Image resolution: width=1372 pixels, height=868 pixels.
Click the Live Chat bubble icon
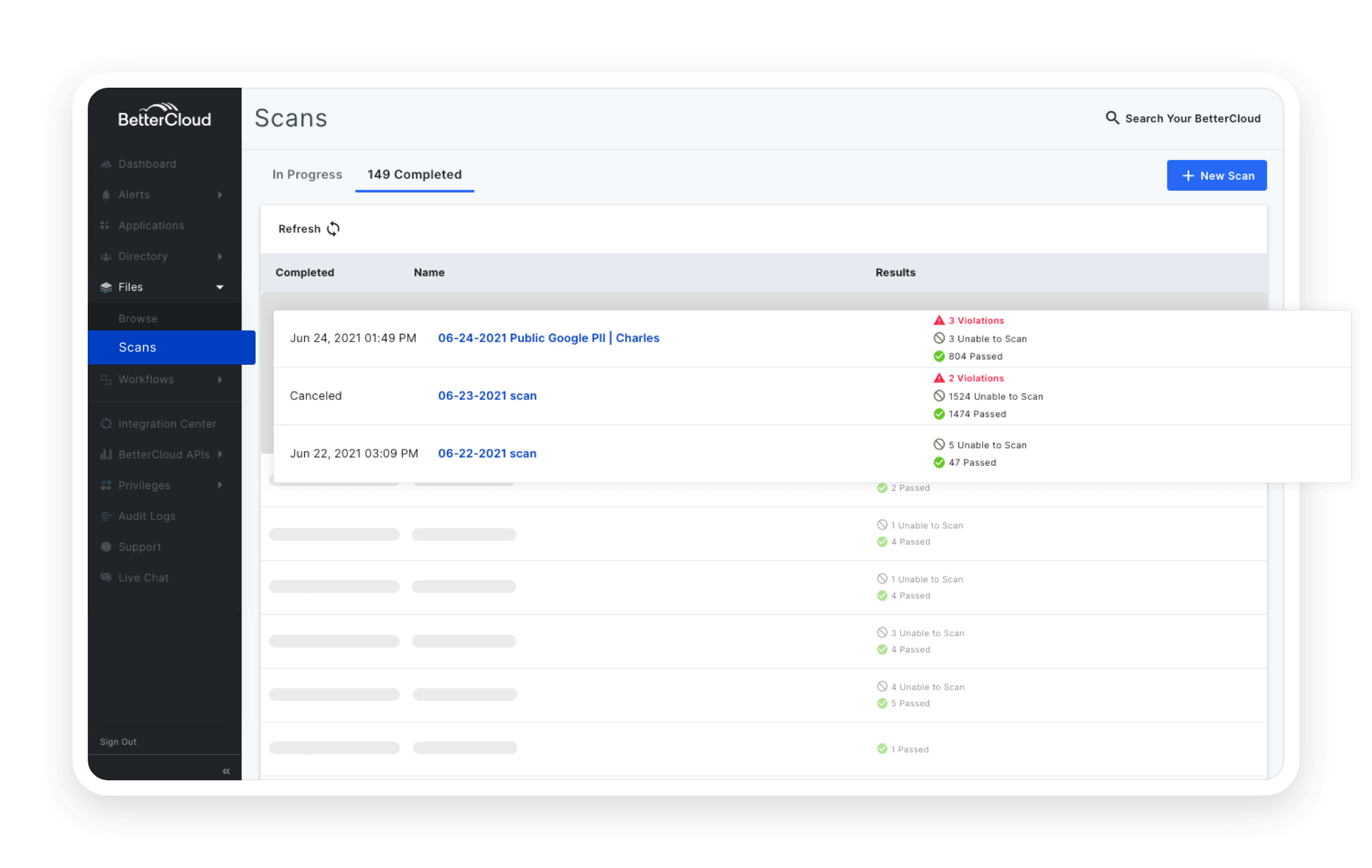point(106,578)
